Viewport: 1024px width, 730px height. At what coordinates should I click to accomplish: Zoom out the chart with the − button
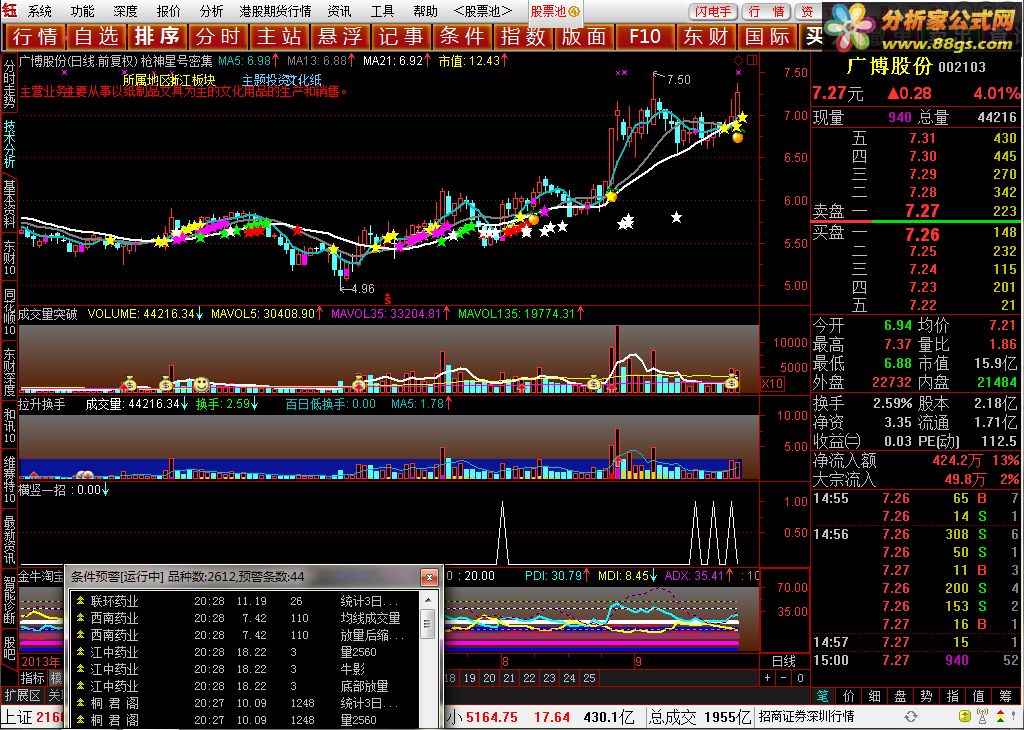(784, 678)
